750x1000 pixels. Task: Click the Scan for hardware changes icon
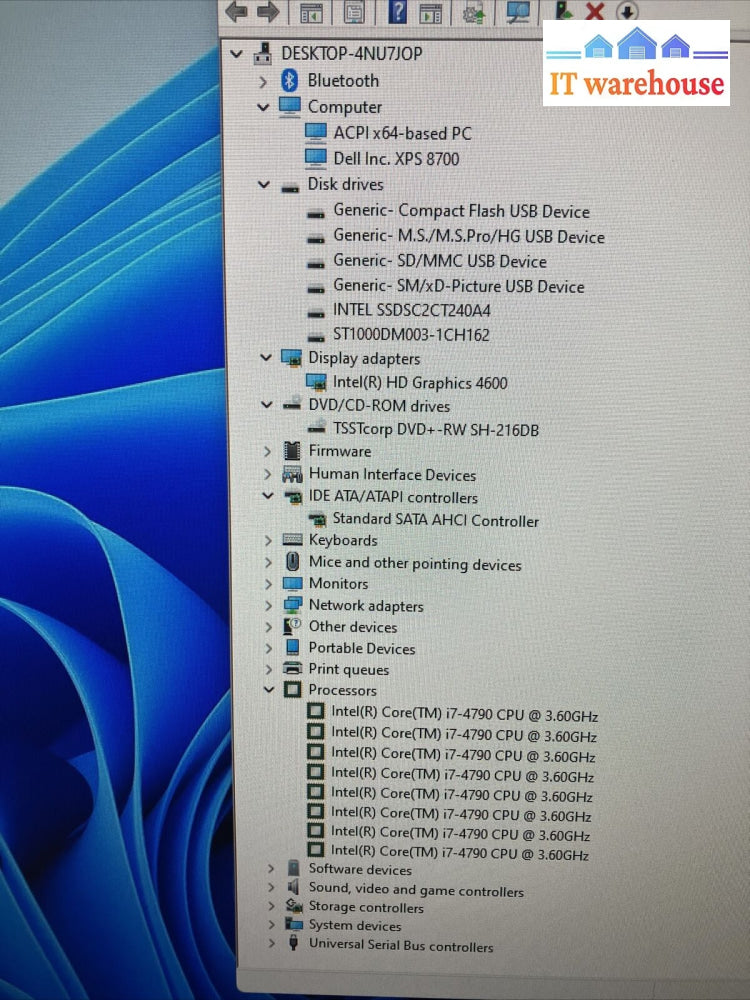point(518,12)
